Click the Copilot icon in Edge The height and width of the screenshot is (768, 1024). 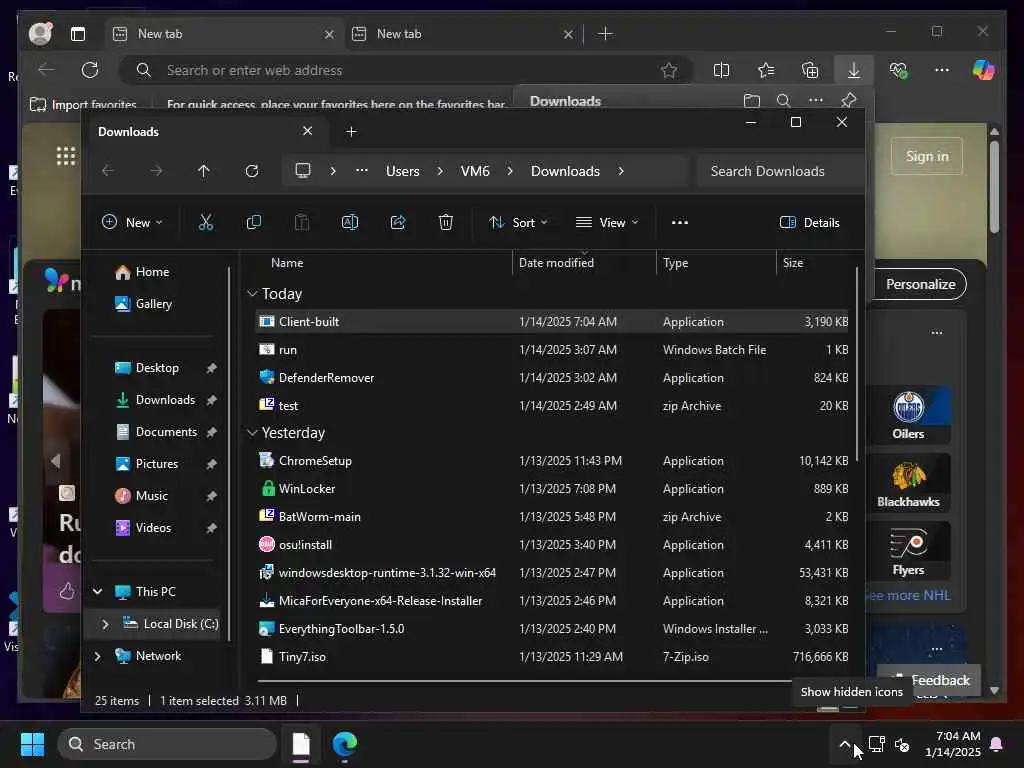(x=983, y=70)
